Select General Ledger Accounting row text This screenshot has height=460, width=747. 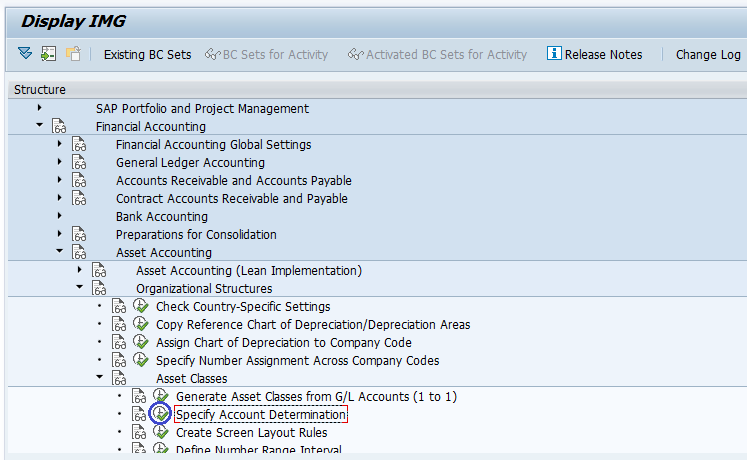pyautogui.click(x=190, y=163)
